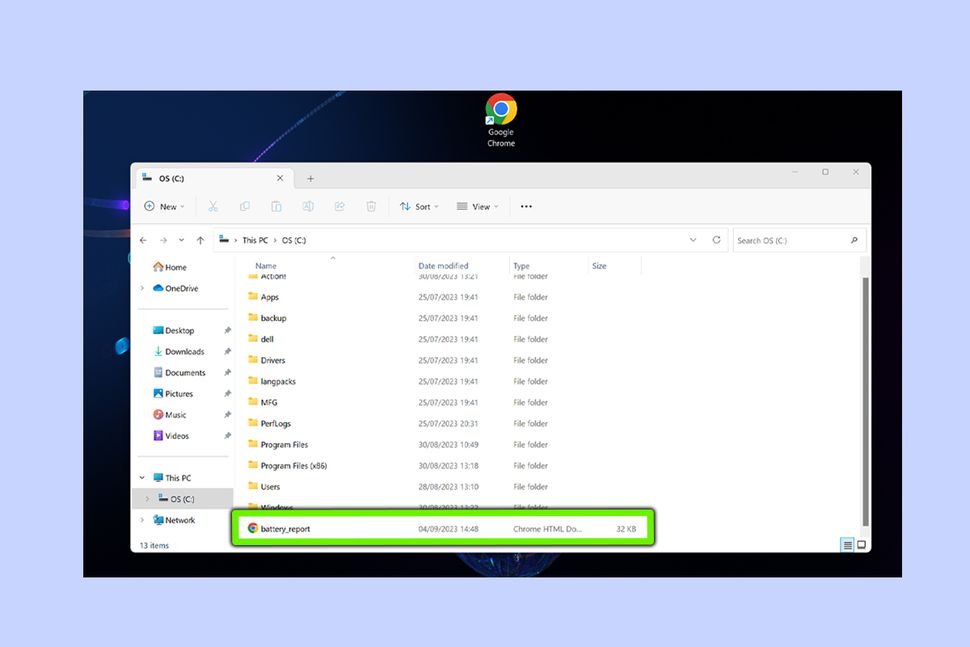Image resolution: width=970 pixels, height=647 pixels.
Task: Switch to large thumbnails view at bottom right
Action: click(861, 545)
